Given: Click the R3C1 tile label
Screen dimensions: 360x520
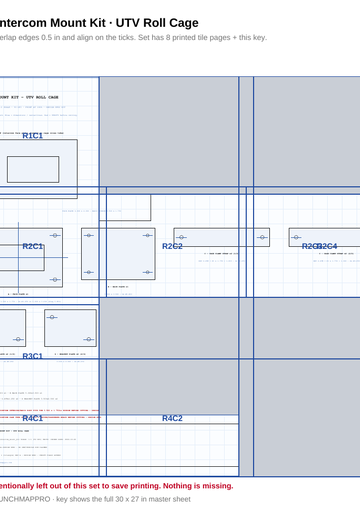Looking at the screenshot, I should click(x=33, y=356).
